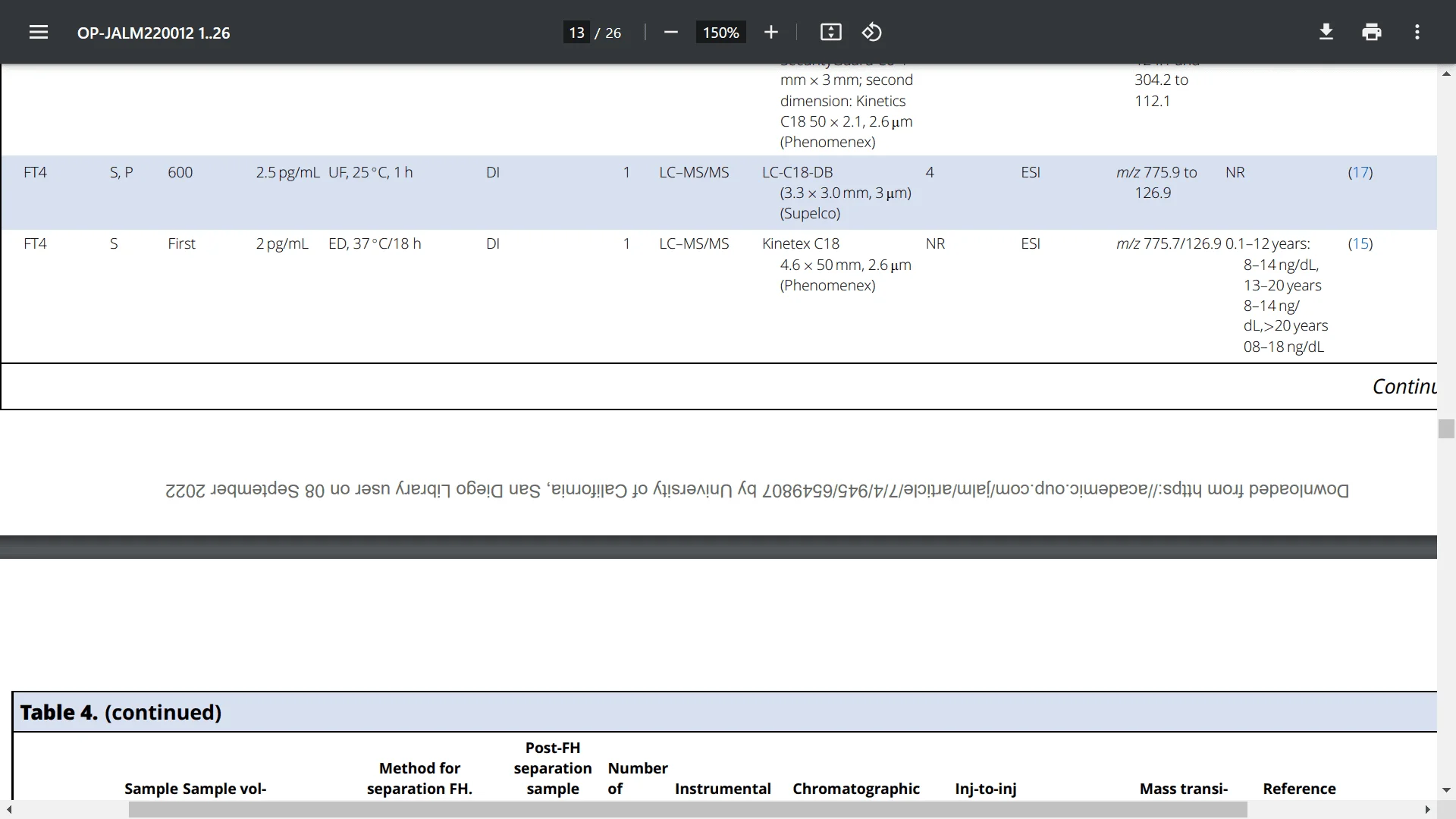Open the sidebar hamburger menu
This screenshot has width=1456, height=819.
[x=39, y=32]
